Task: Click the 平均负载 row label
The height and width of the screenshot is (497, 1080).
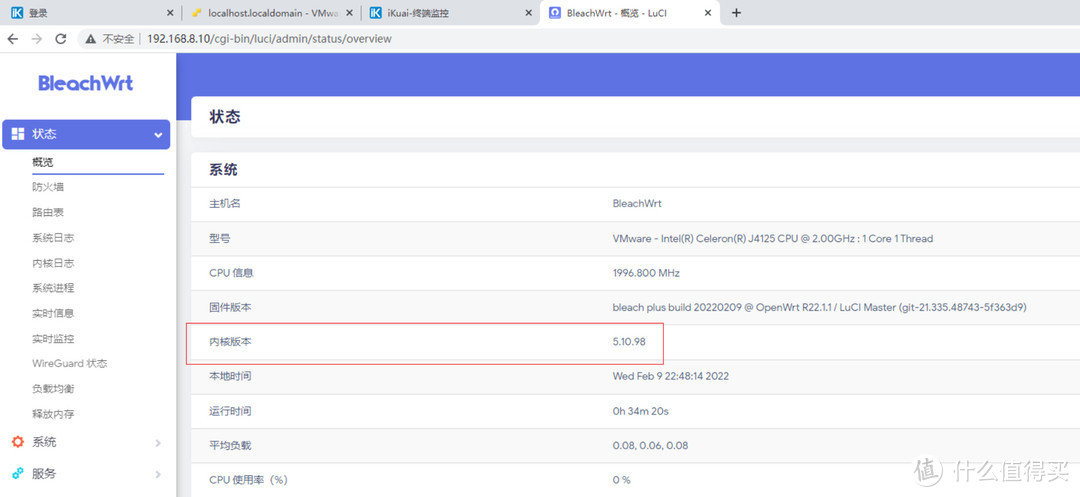Action: click(230, 445)
